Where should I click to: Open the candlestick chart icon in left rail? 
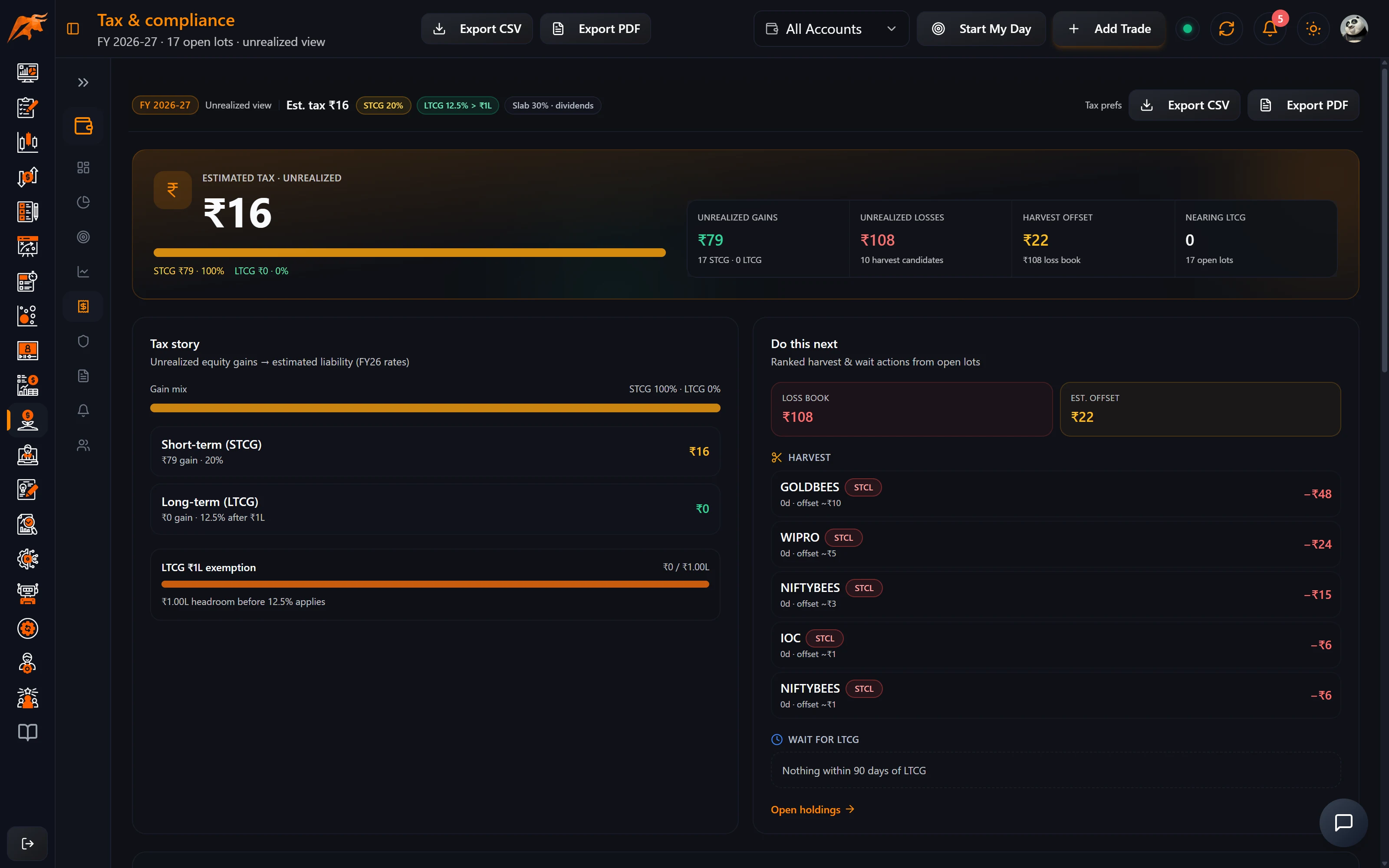click(x=27, y=142)
